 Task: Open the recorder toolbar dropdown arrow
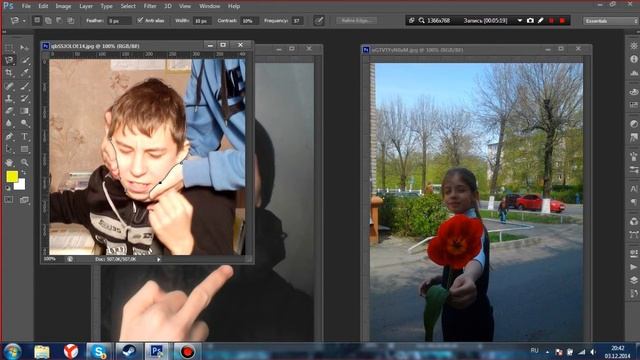520,20
